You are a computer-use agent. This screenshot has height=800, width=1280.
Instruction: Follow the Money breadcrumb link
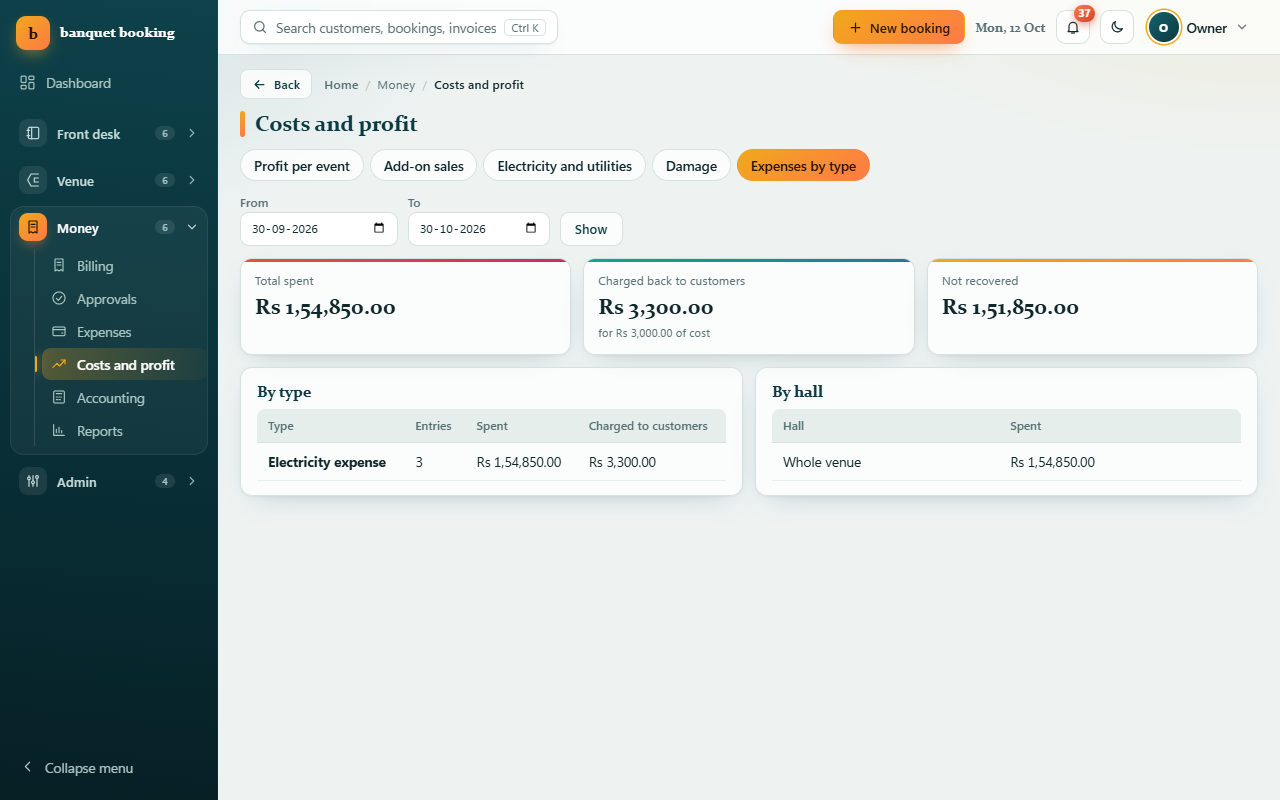(396, 85)
